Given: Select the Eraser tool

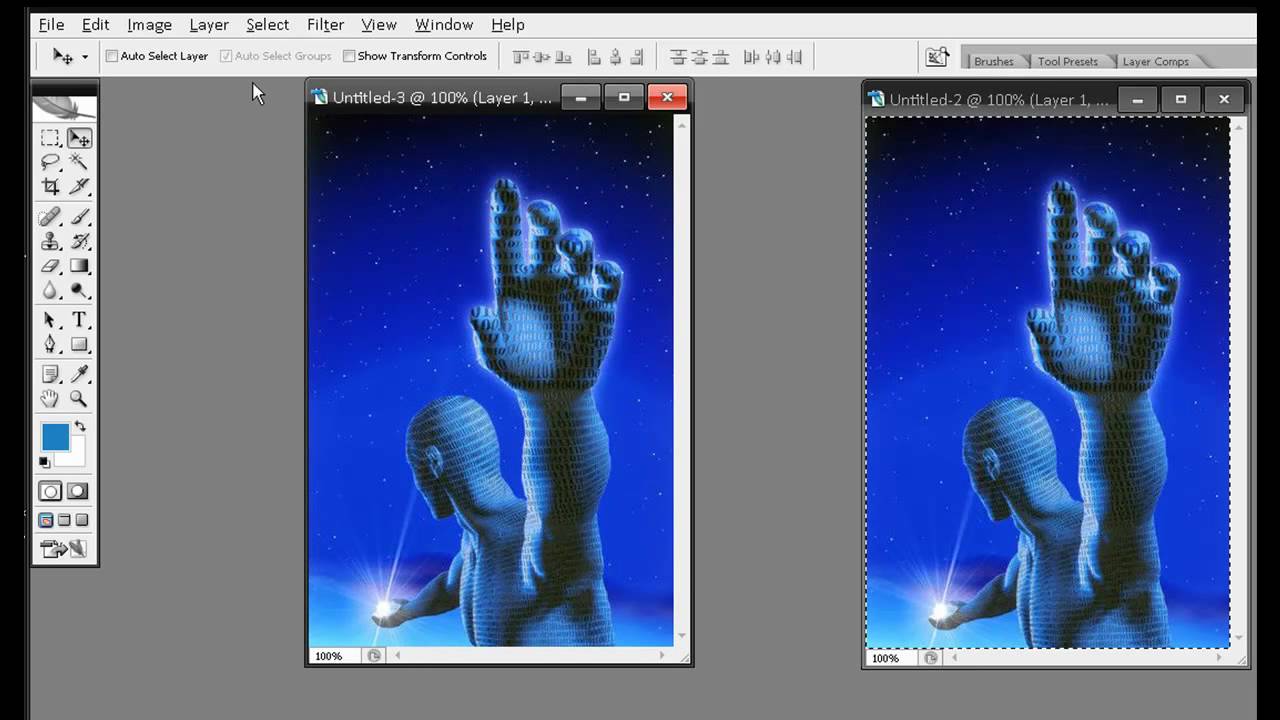Looking at the screenshot, I should (x=50, y=266).
